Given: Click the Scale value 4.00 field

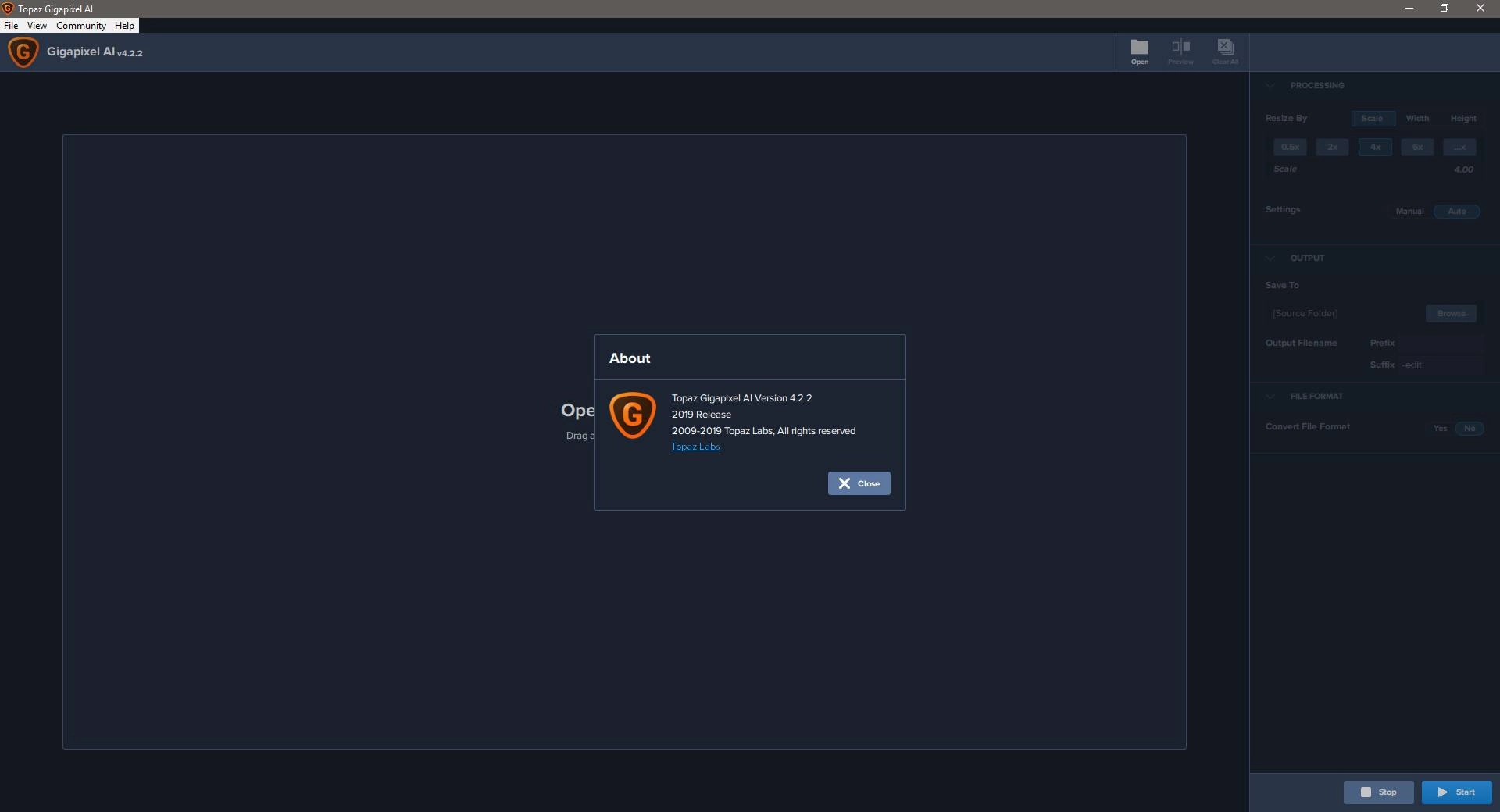Looking at the screenshot, I should [1463, 169].
